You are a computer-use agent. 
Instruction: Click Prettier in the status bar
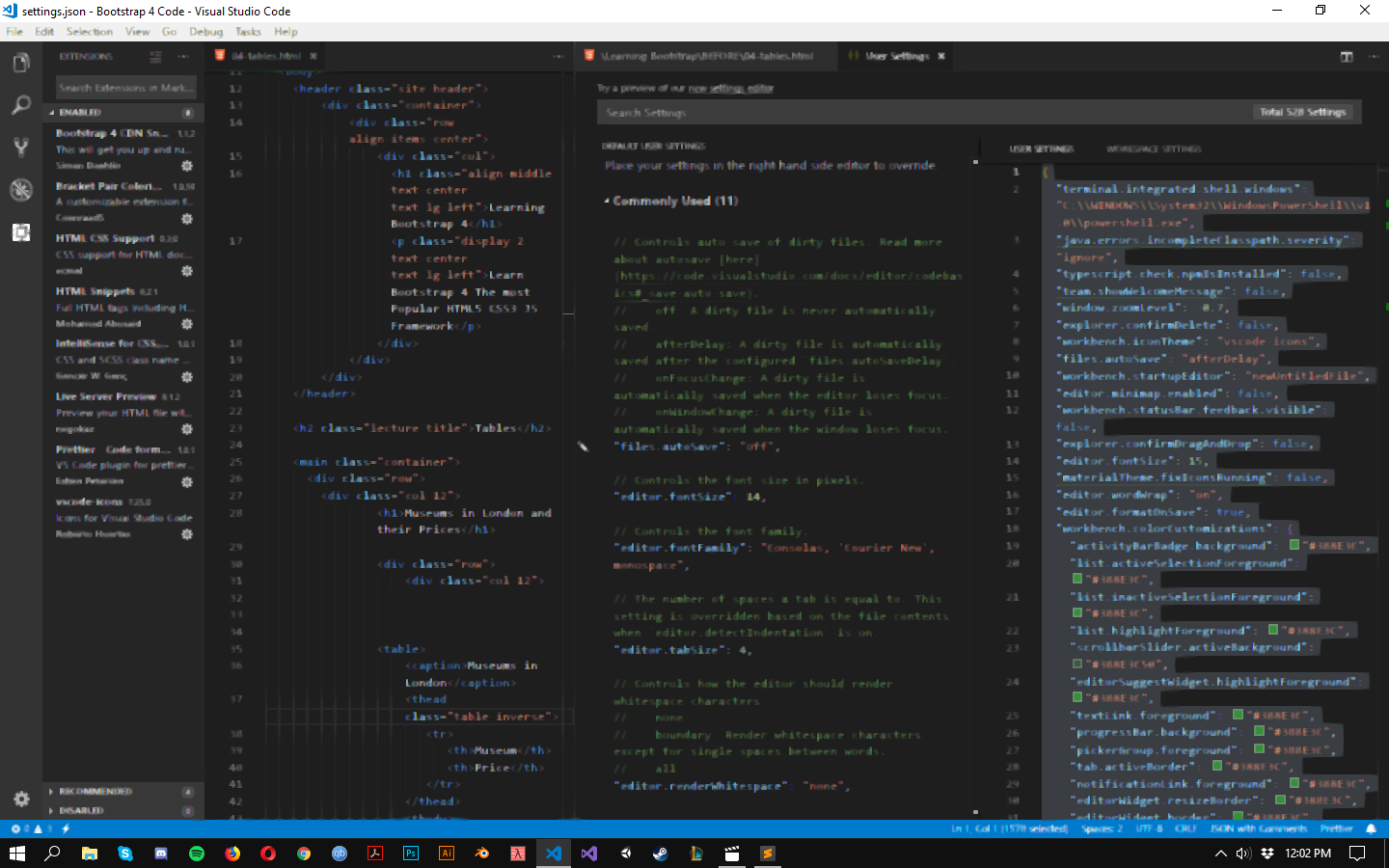click(x=1336, y=828)
